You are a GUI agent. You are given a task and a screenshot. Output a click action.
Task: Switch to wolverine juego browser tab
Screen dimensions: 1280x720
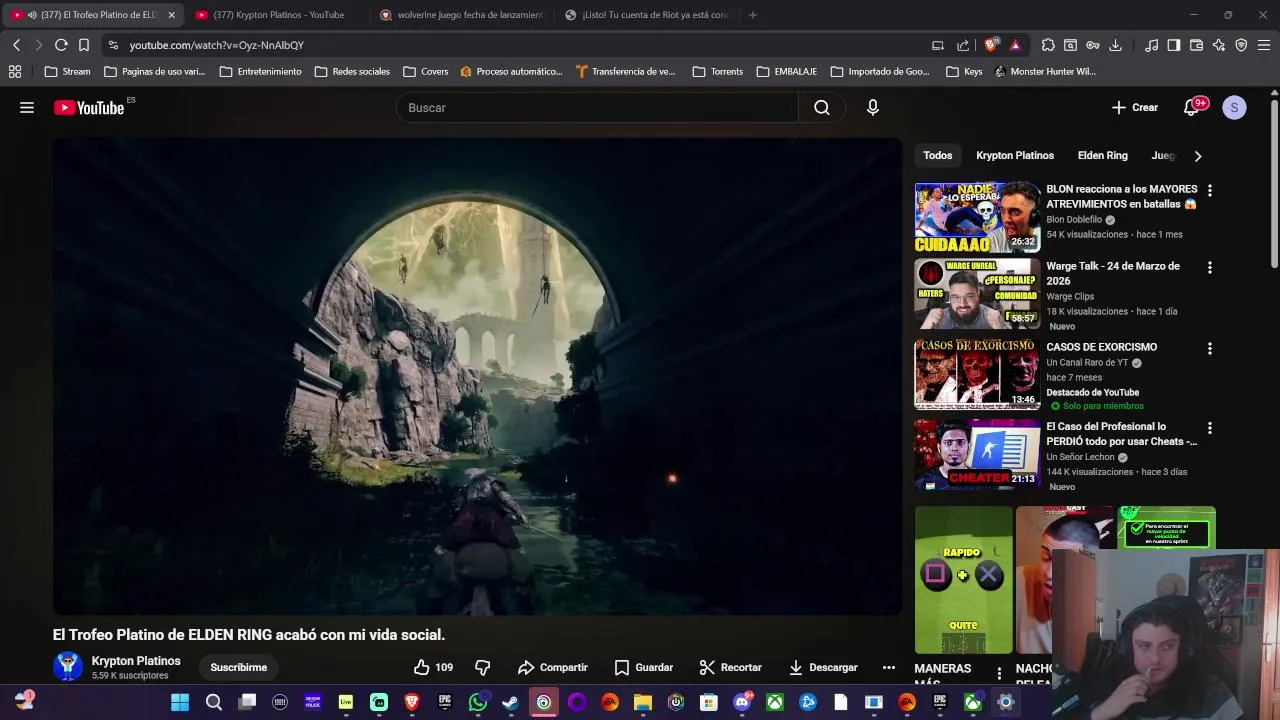pos(463,15)
